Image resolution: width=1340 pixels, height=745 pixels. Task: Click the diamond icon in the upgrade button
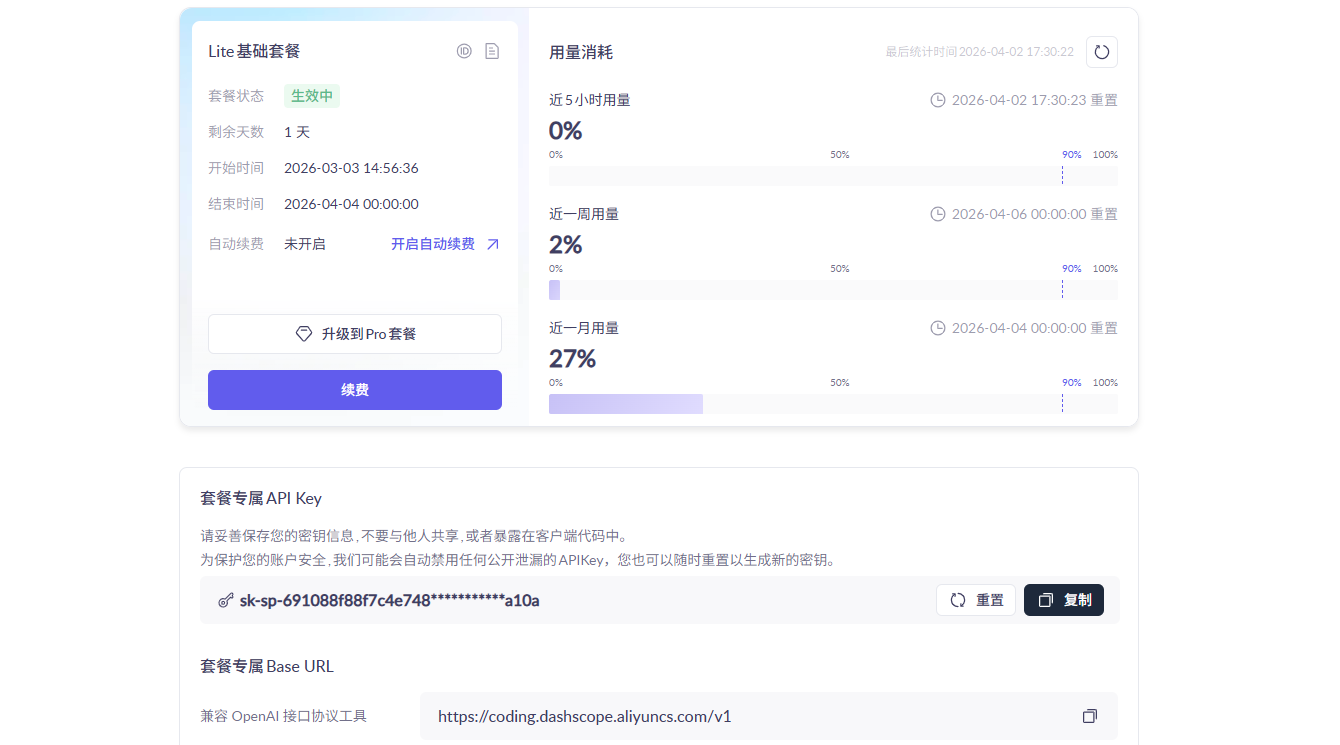[x=304, y=334]
